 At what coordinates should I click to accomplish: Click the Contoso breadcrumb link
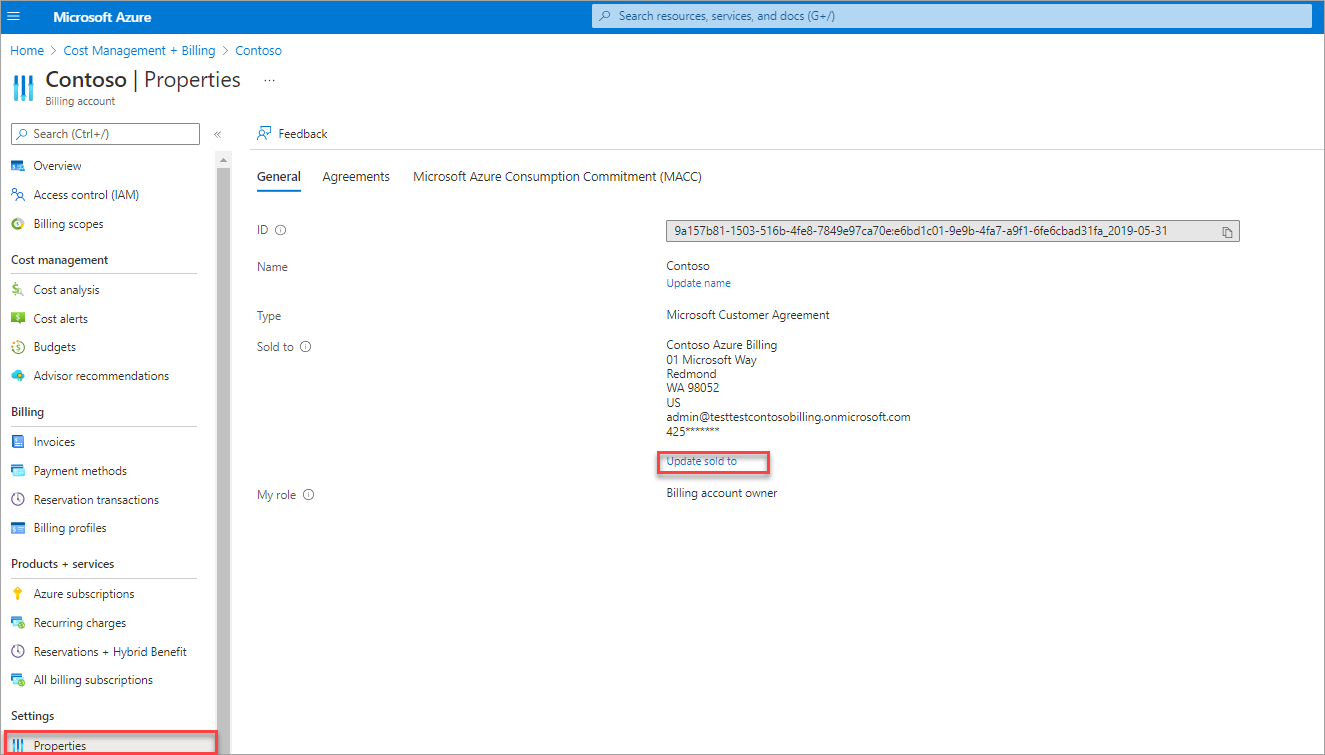coord(258,51)
